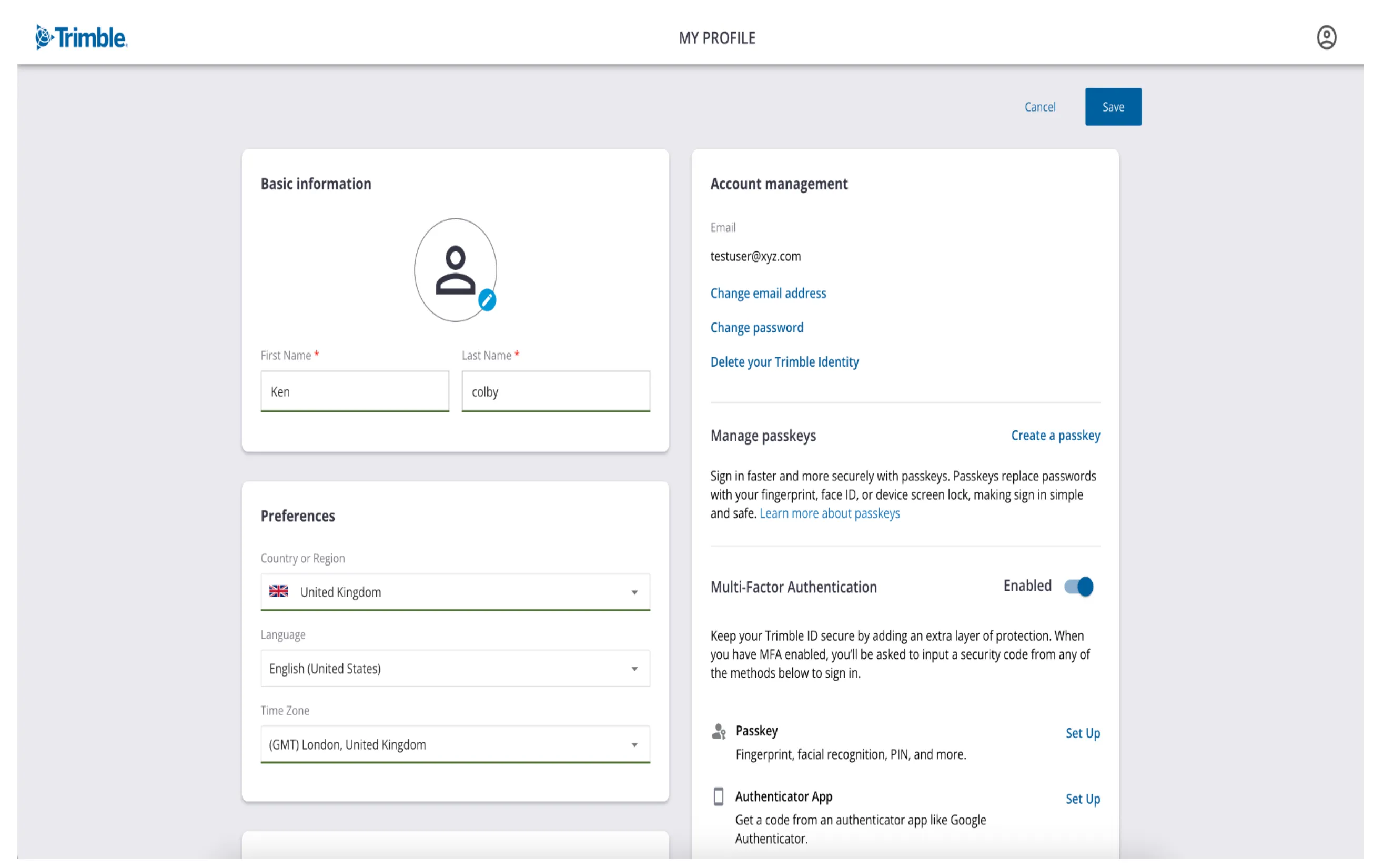Open the user account icon menu
Image resolution: width=1373 pixels, height=868 pixels.
1326,38
